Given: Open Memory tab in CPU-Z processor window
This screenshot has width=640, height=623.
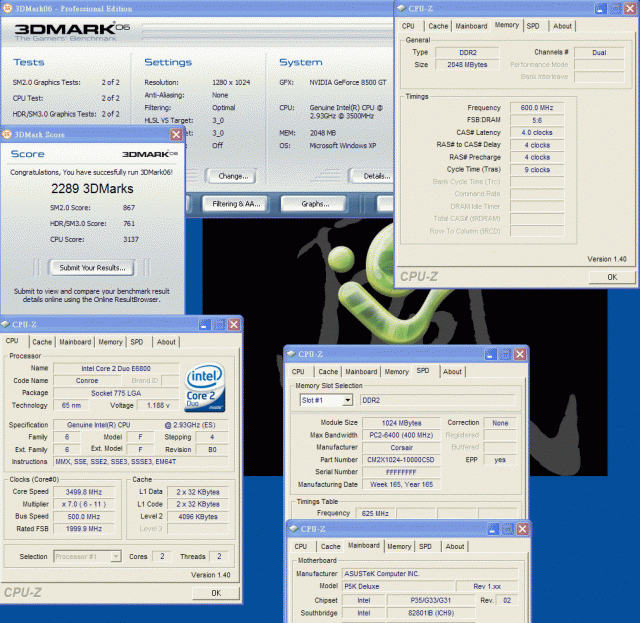Looking at the screenshot, I should click(110, 342).
